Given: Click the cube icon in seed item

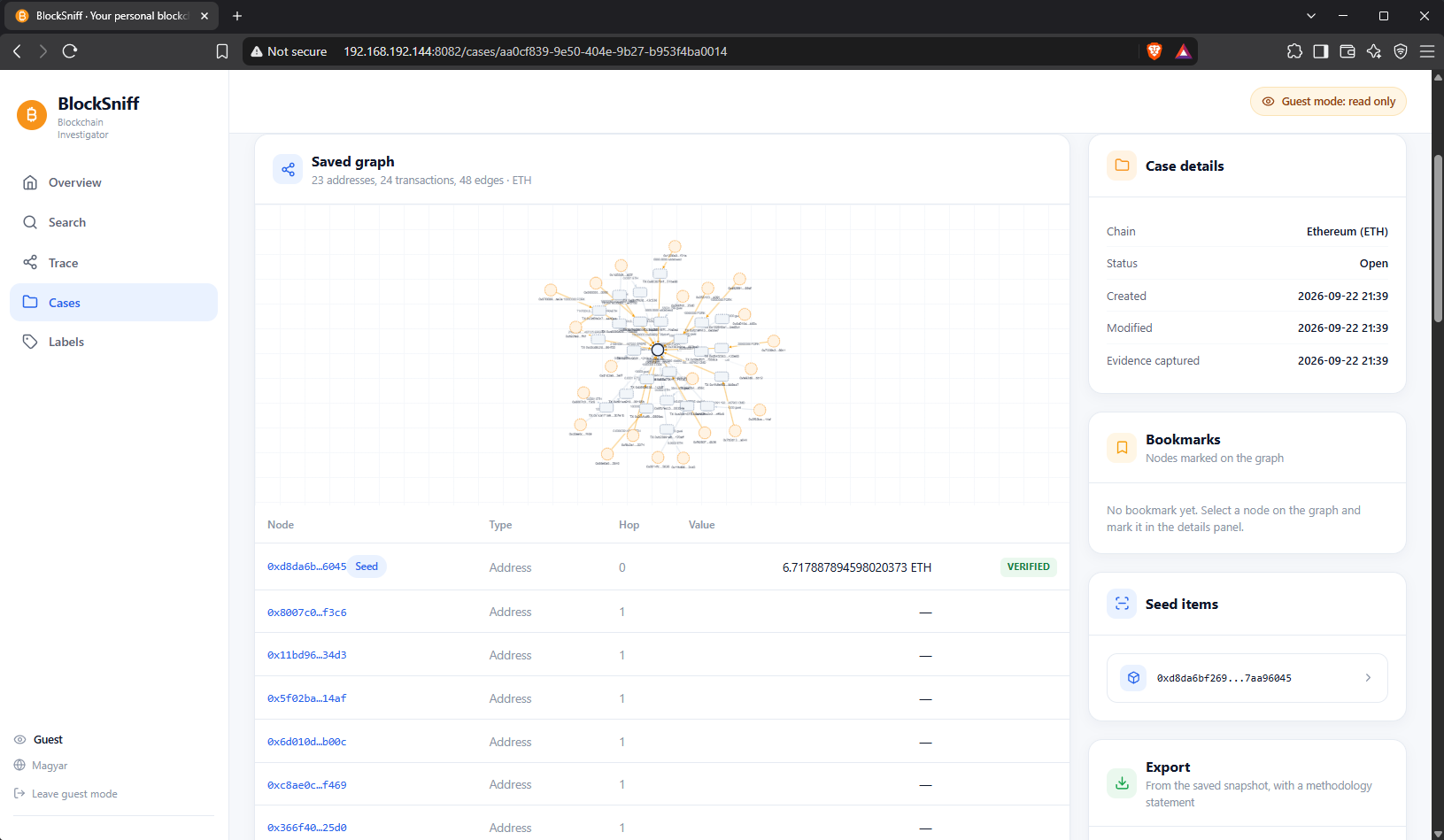Looking at the screenshot, I should (1133, 678).
